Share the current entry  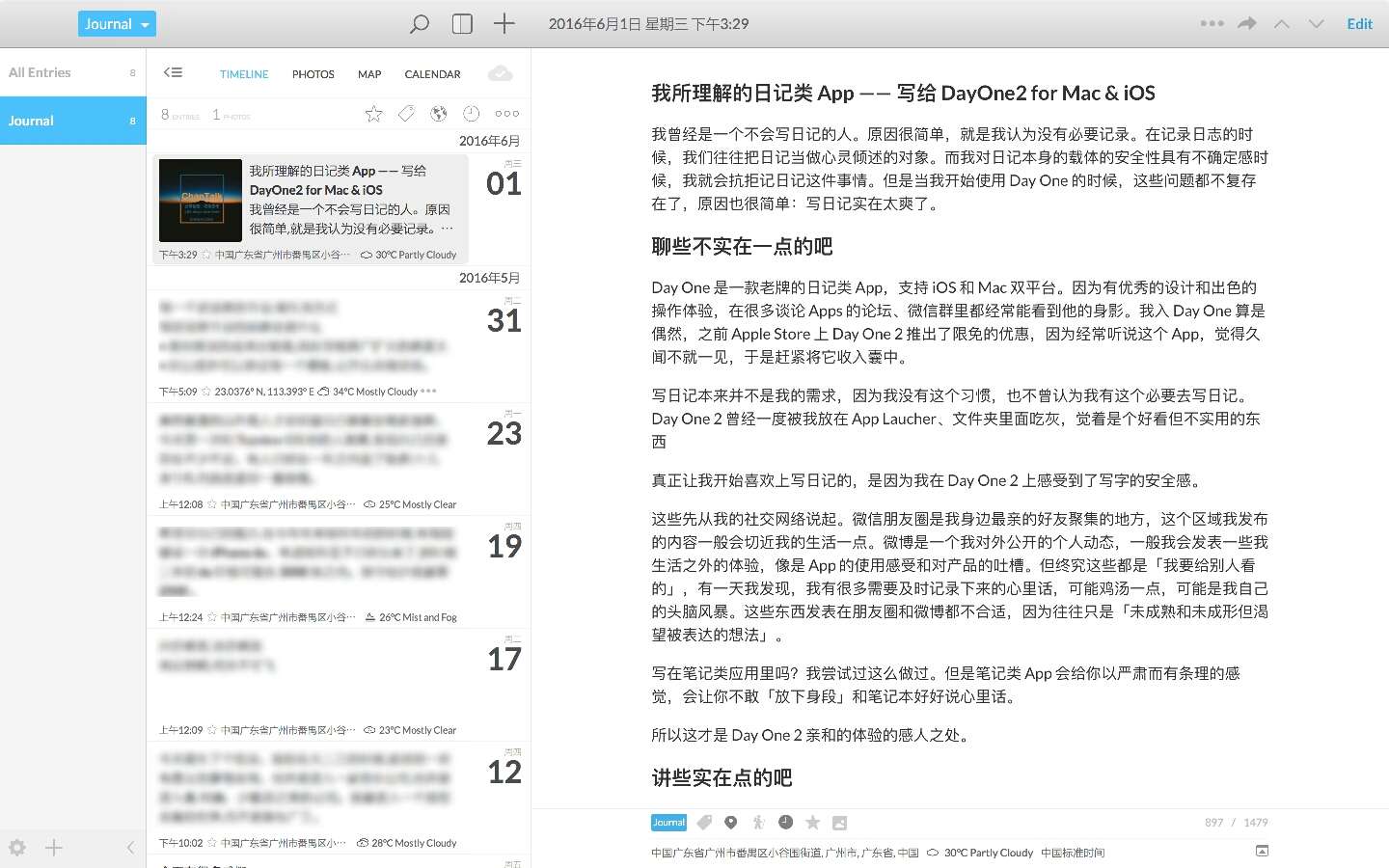coord(1246,23)
